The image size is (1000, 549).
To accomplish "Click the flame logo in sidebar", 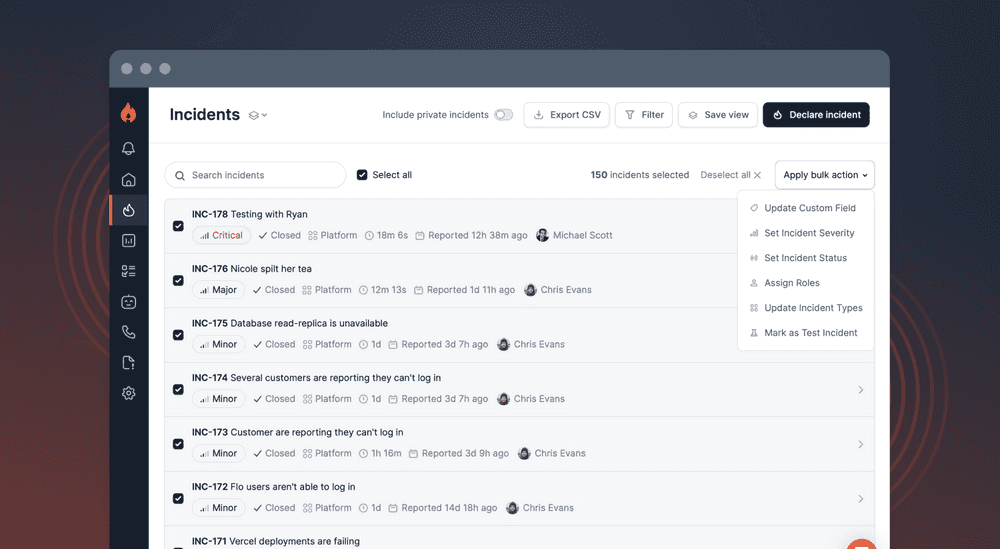I will tap(128, 113).
